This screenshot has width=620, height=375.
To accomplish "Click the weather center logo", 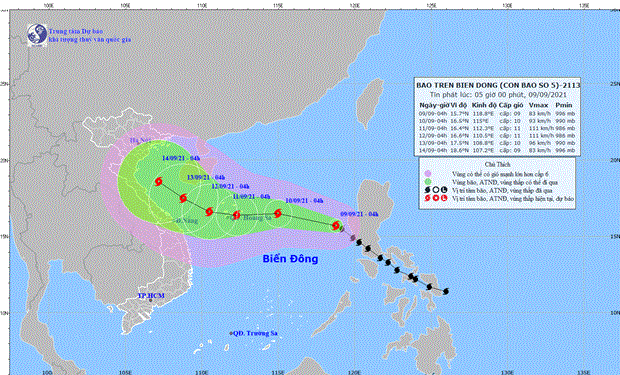I will click(x=37, y=35).
